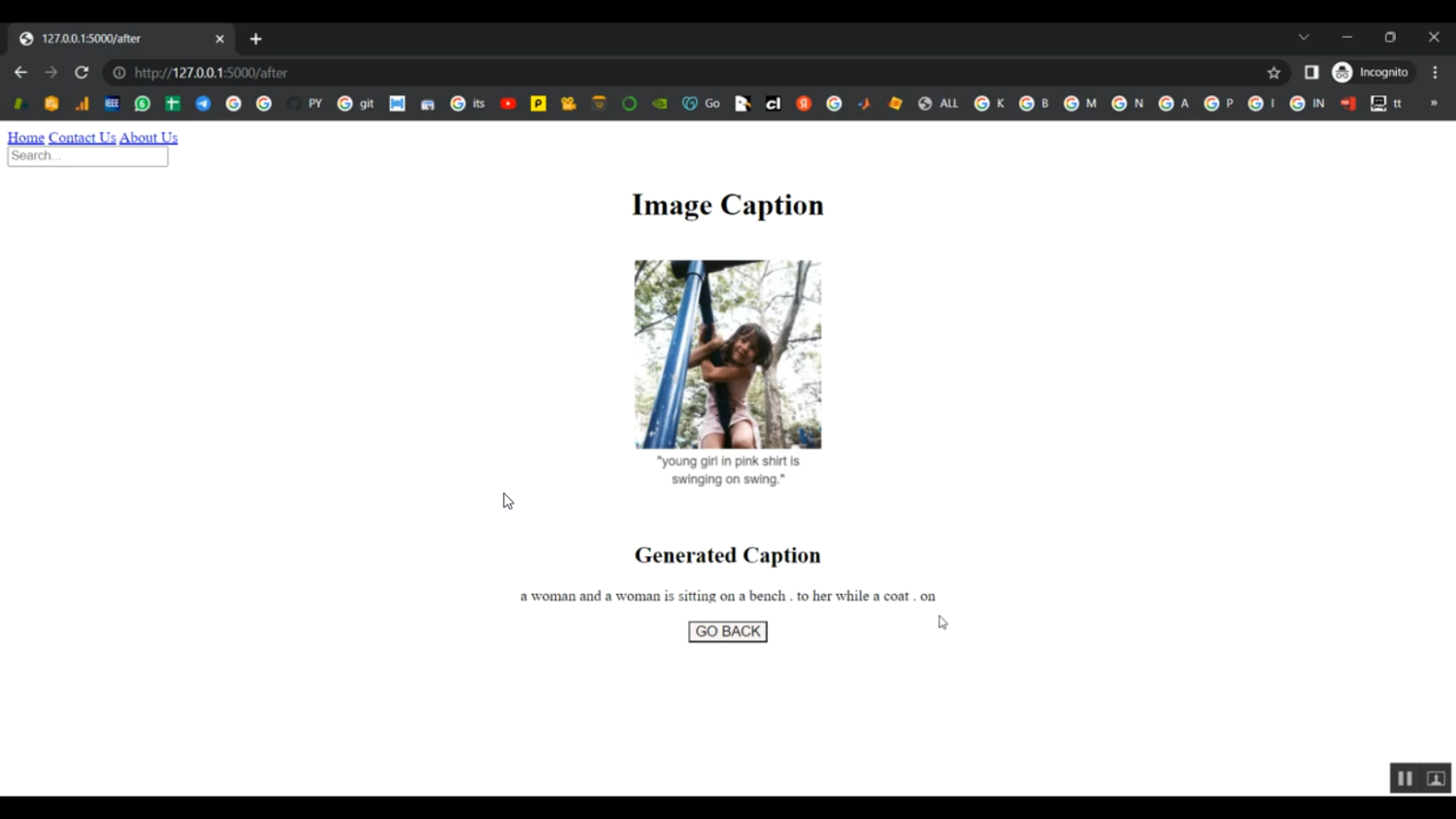Screen dimensions: 1456x819
Task: Open the WhatsApp bookmark
Action: 143,104
